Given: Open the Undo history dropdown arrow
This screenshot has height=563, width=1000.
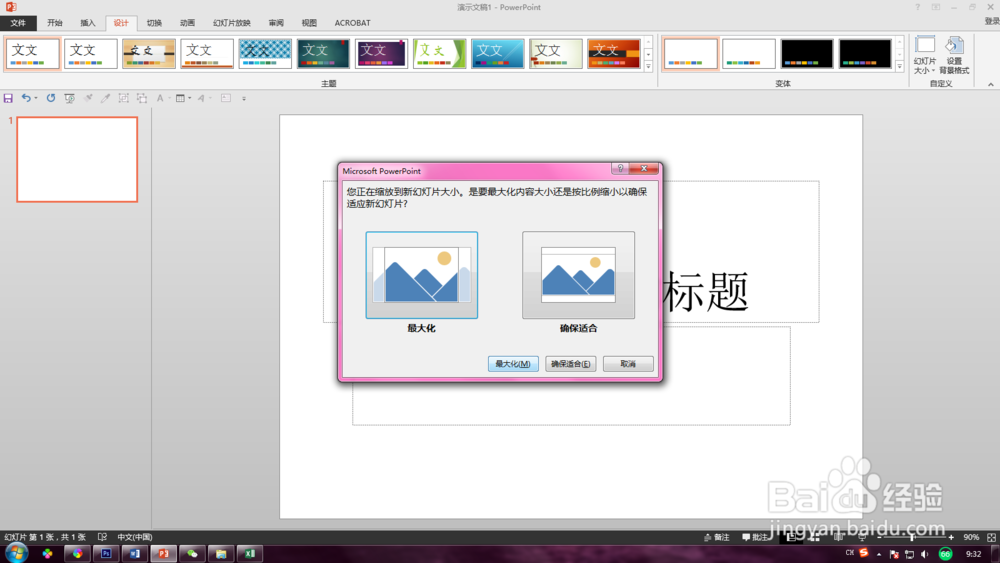Looking at the screenshot, I should pos(36,98).
